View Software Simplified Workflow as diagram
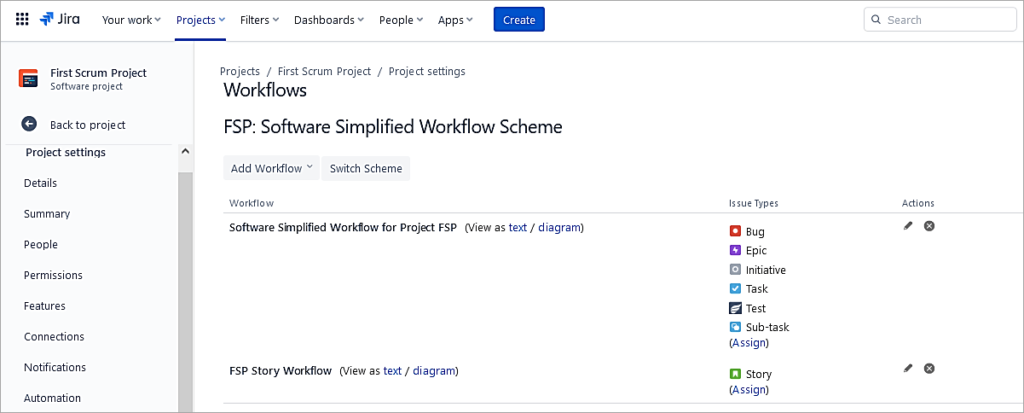This screenshot has width=1024, height=413. [x=559, y=228]
